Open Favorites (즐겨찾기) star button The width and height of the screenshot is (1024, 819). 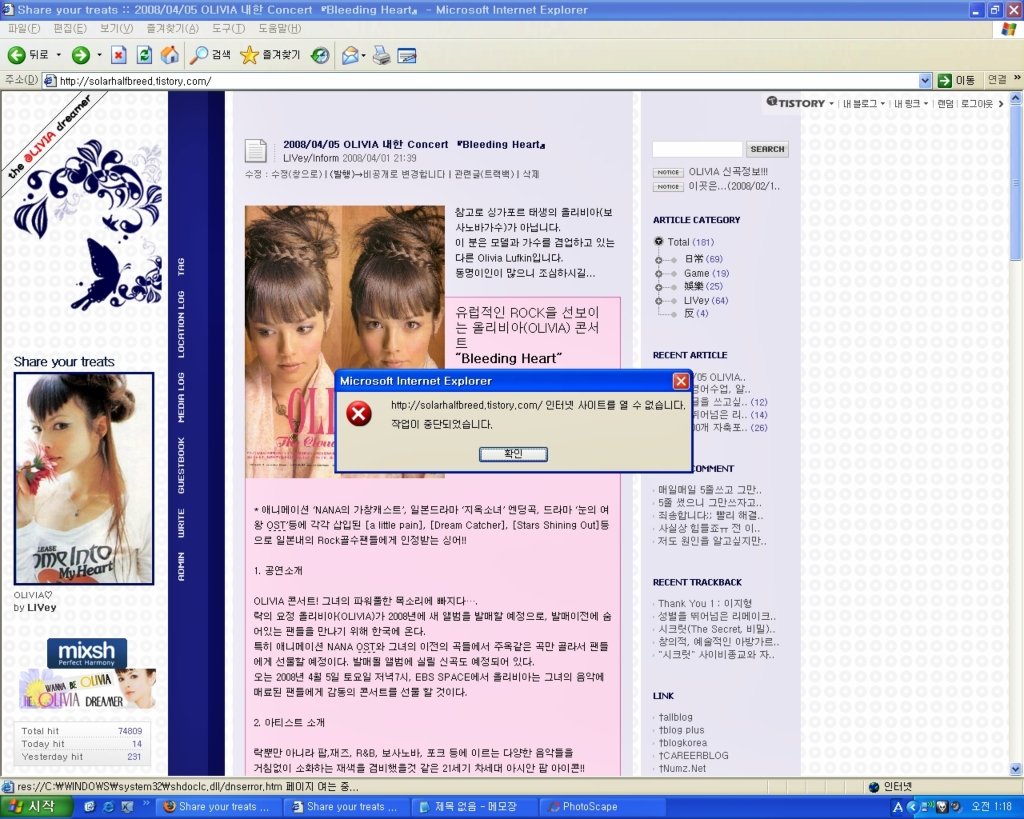click(270, 56)
